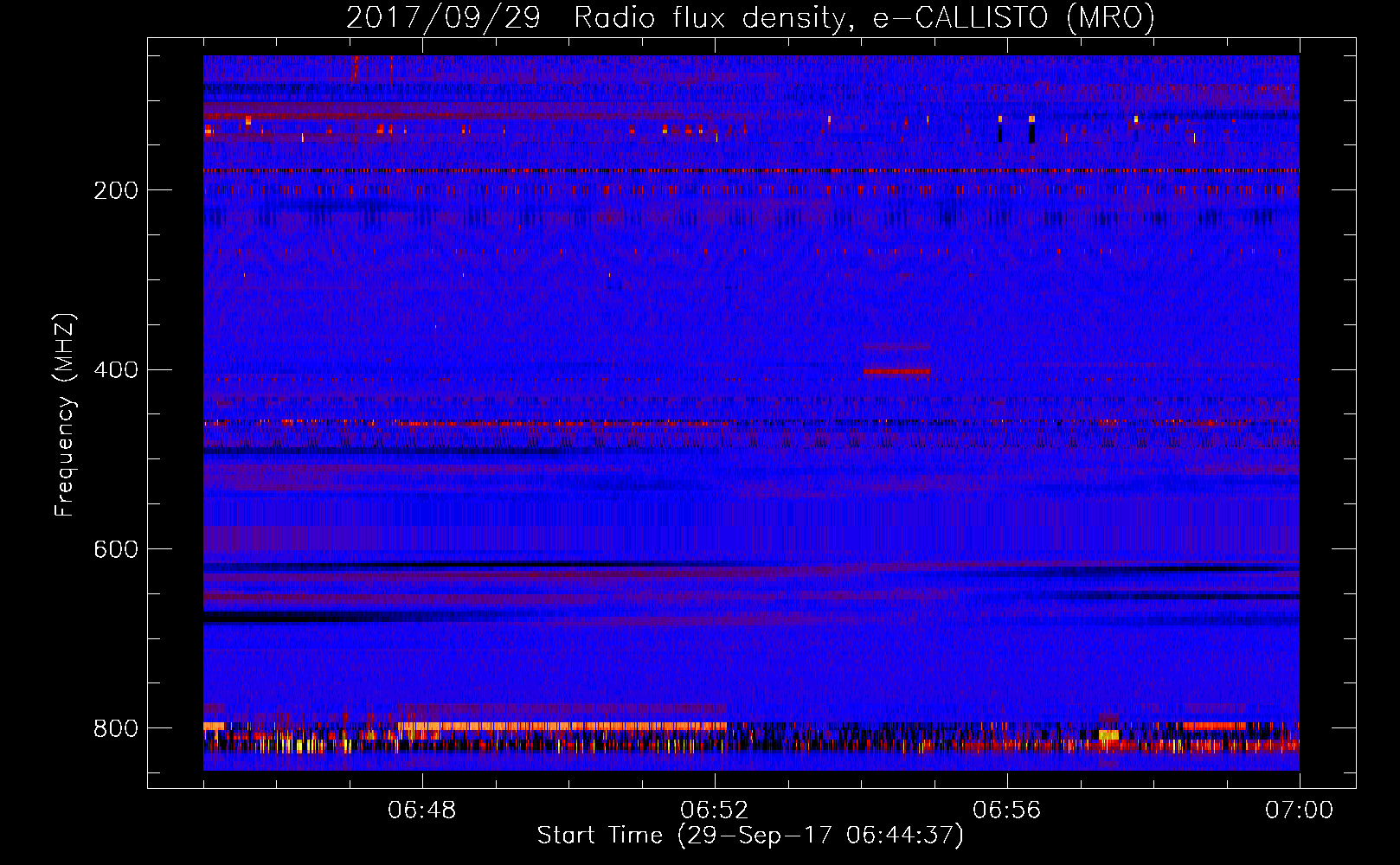1400x865 pixels.
Task: Click the 200 frequency tick label
Action: 116,190
